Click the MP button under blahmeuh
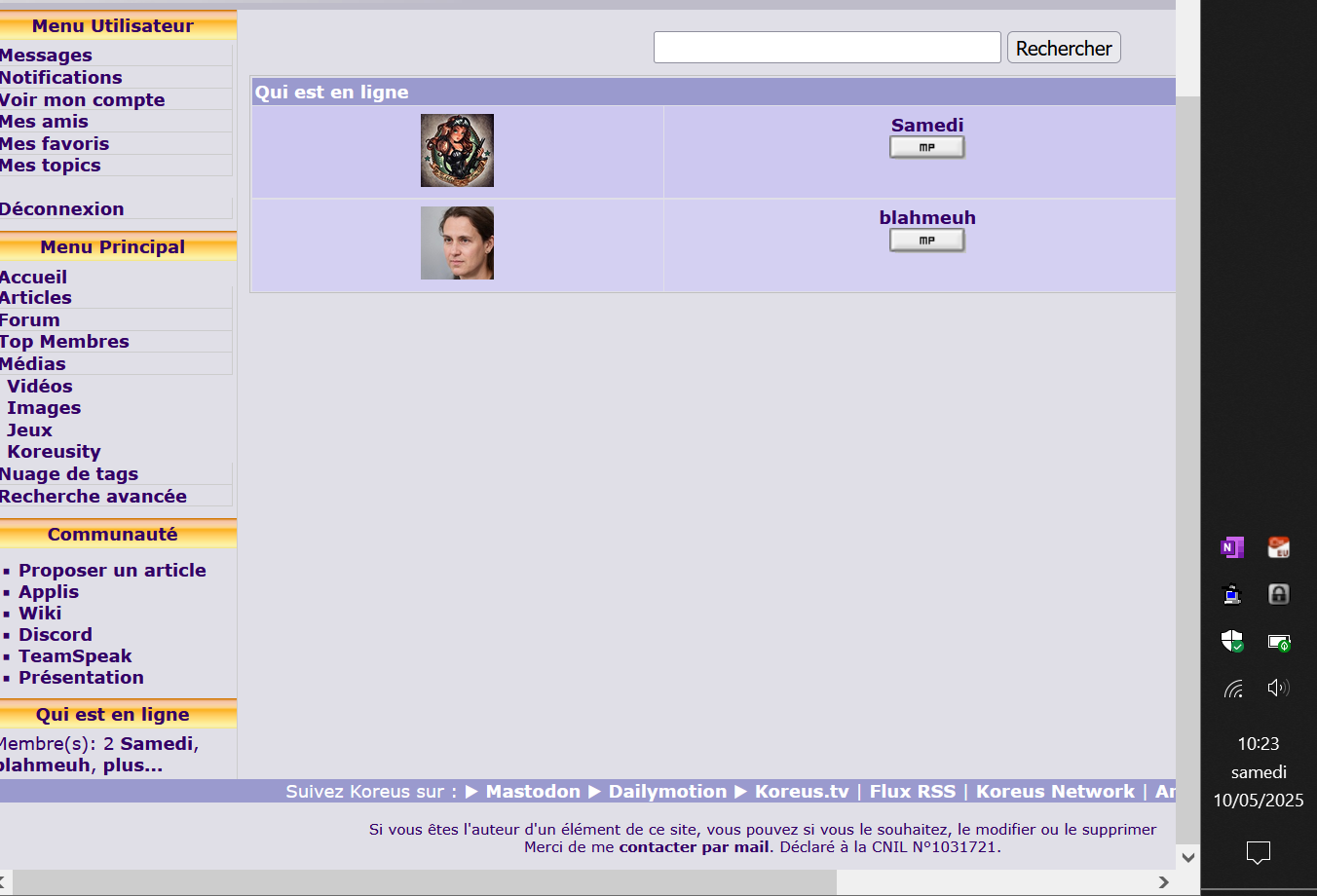Image resolution: width=1317 pixels, height=896 pixels. coord(926,241)
